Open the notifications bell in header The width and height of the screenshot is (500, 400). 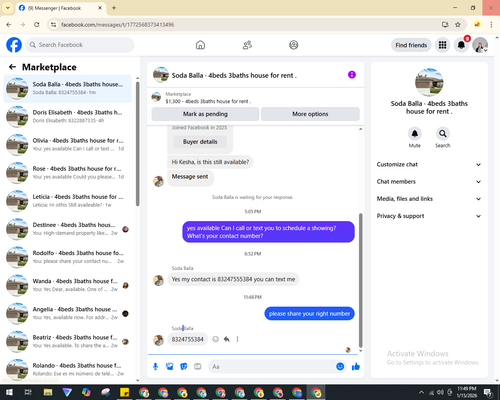(461, 45)
